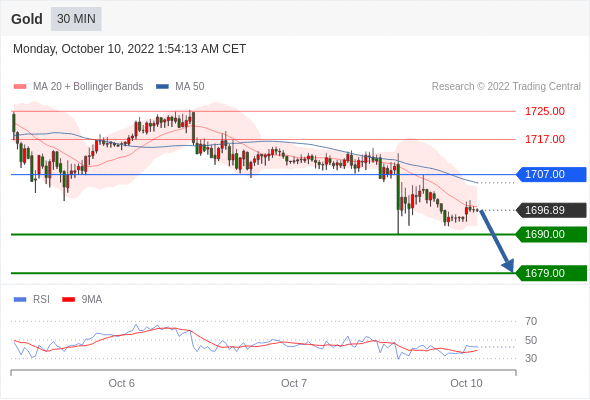Click the blue 1707.00 pivot price tag

point(551,174)
